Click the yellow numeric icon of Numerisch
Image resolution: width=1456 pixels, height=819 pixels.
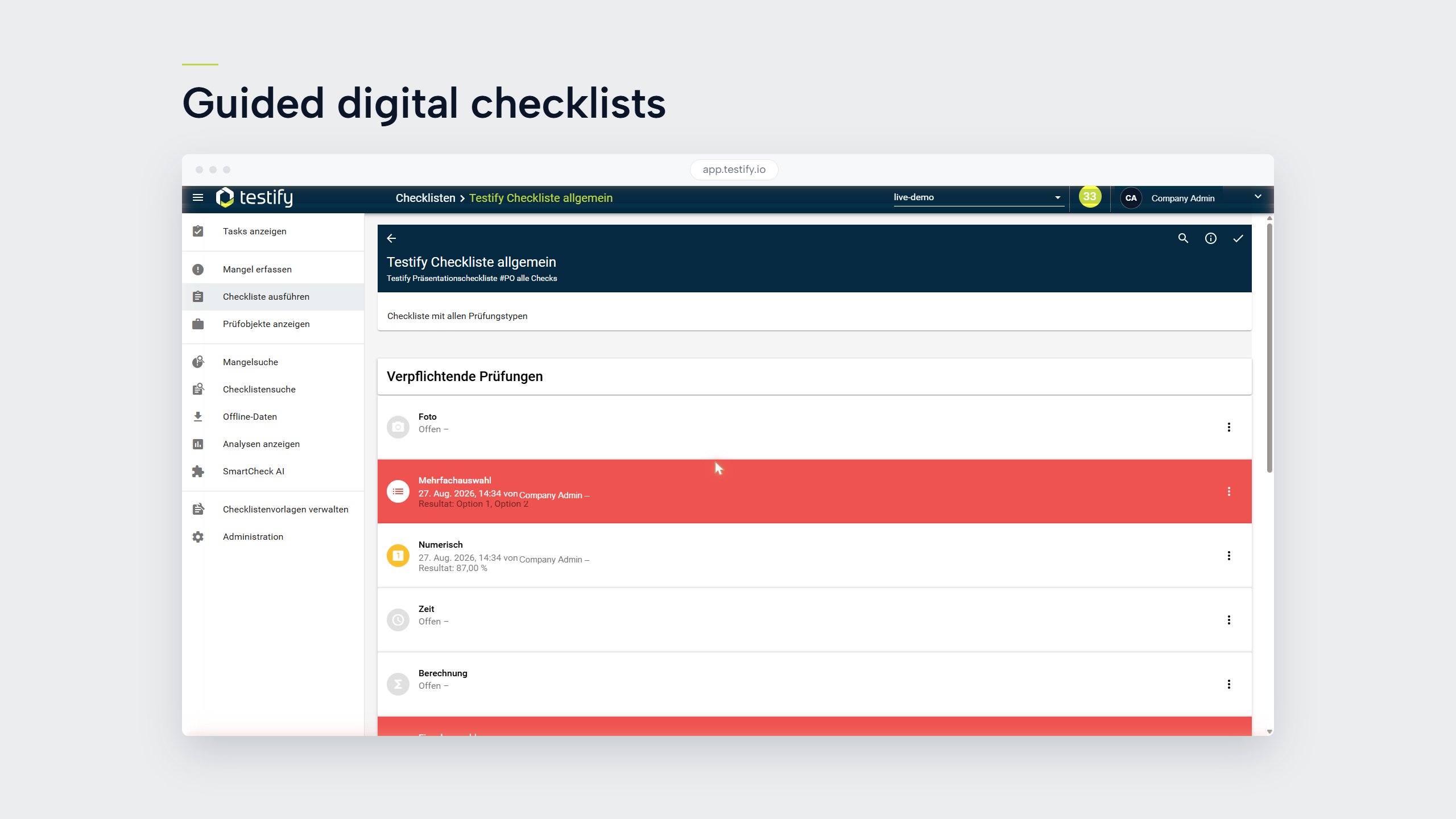398,556
